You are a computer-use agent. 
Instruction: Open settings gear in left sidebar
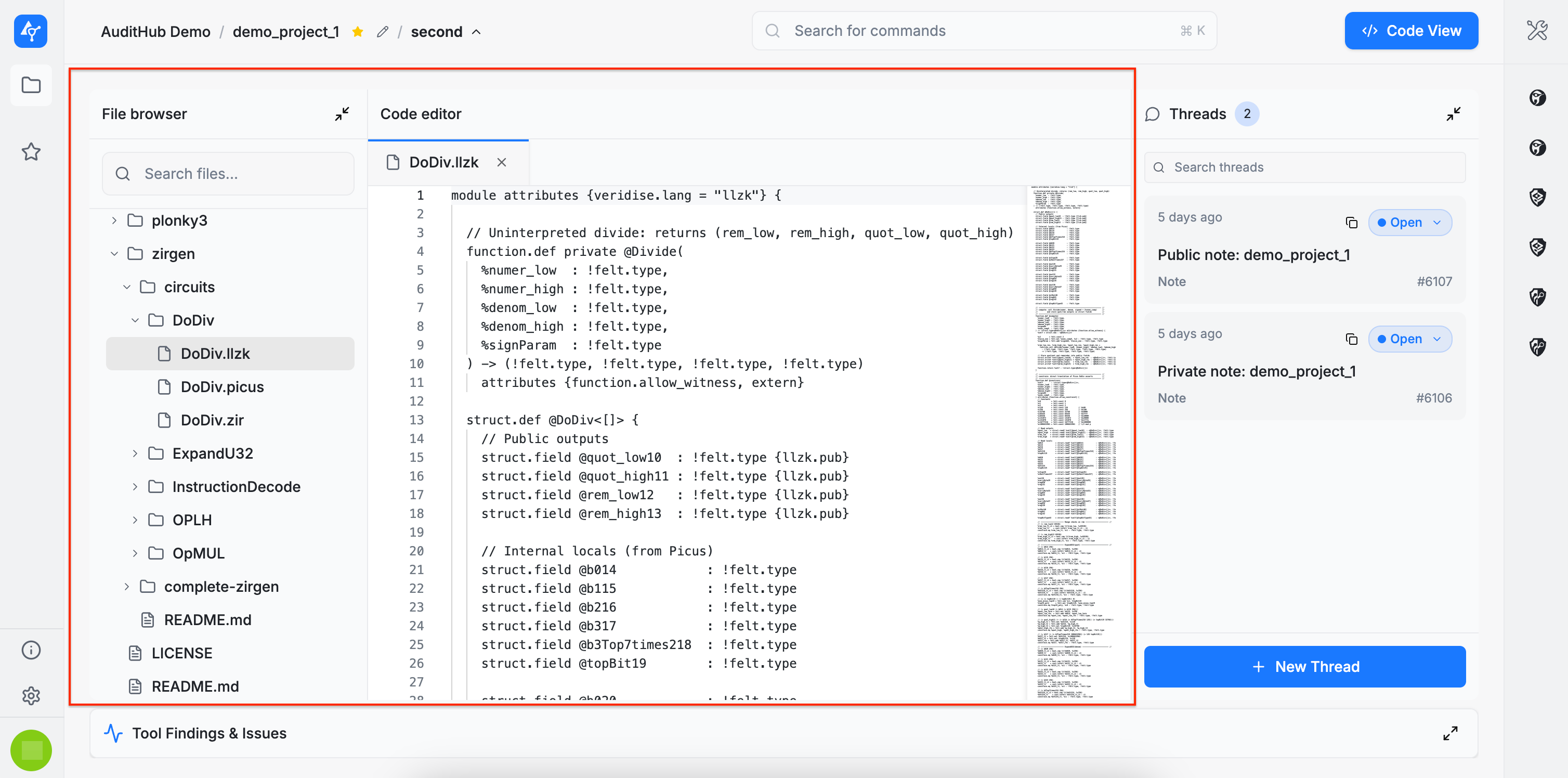point(31,695)
